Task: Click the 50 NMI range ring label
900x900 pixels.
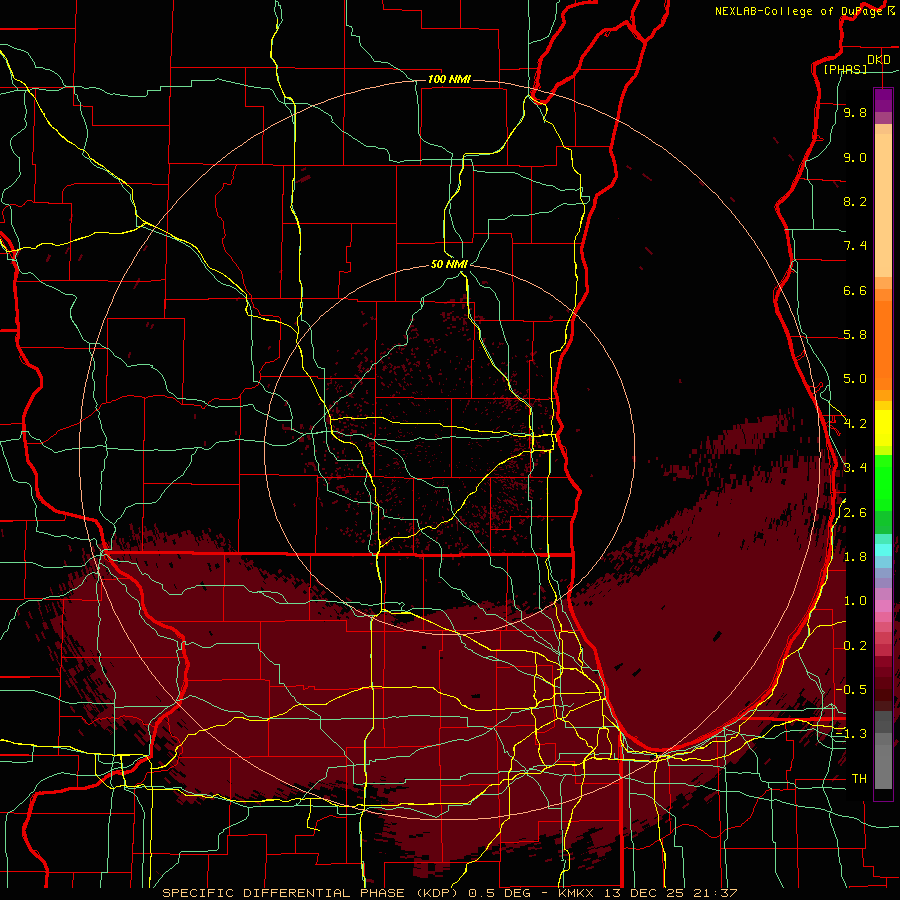Action: [x=449, y=264]
